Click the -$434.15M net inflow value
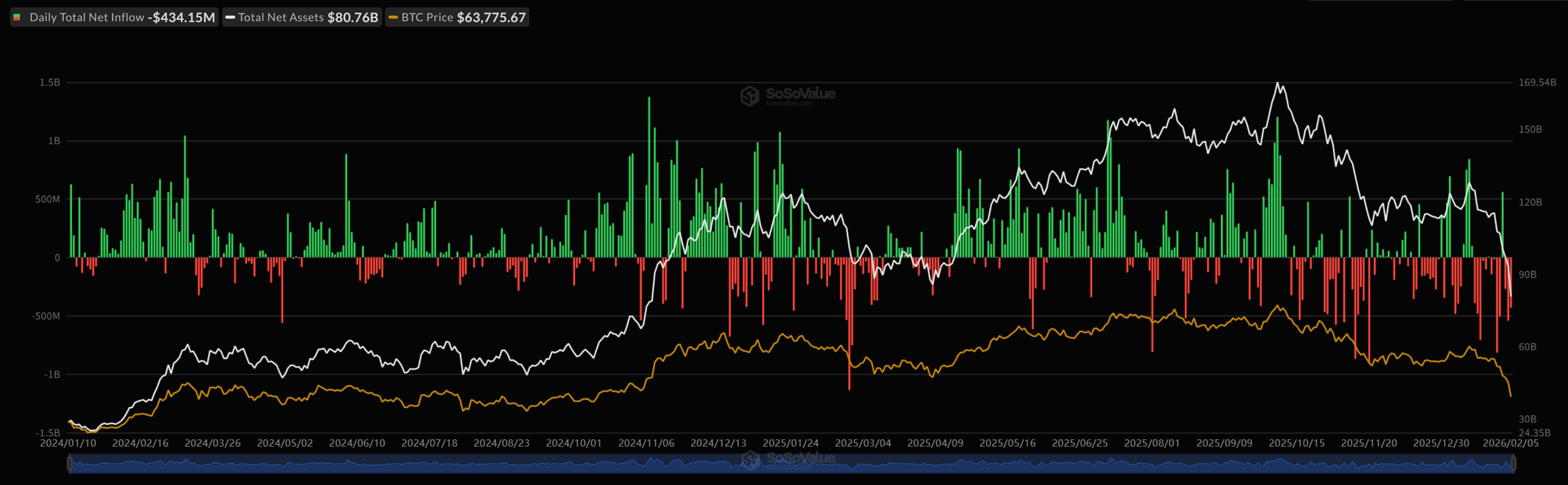1568x485 pixels. pos(181,17)
